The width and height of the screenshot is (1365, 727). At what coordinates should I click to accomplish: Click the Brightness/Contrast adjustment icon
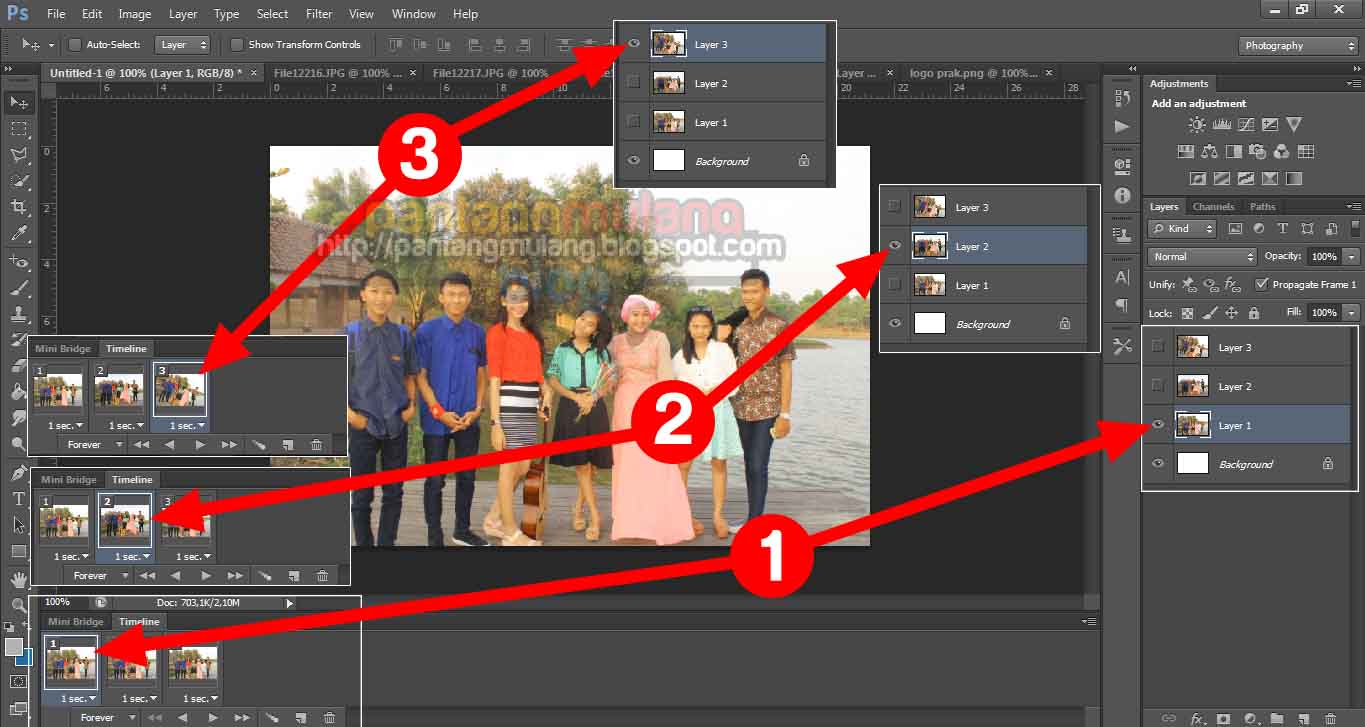1196,125
